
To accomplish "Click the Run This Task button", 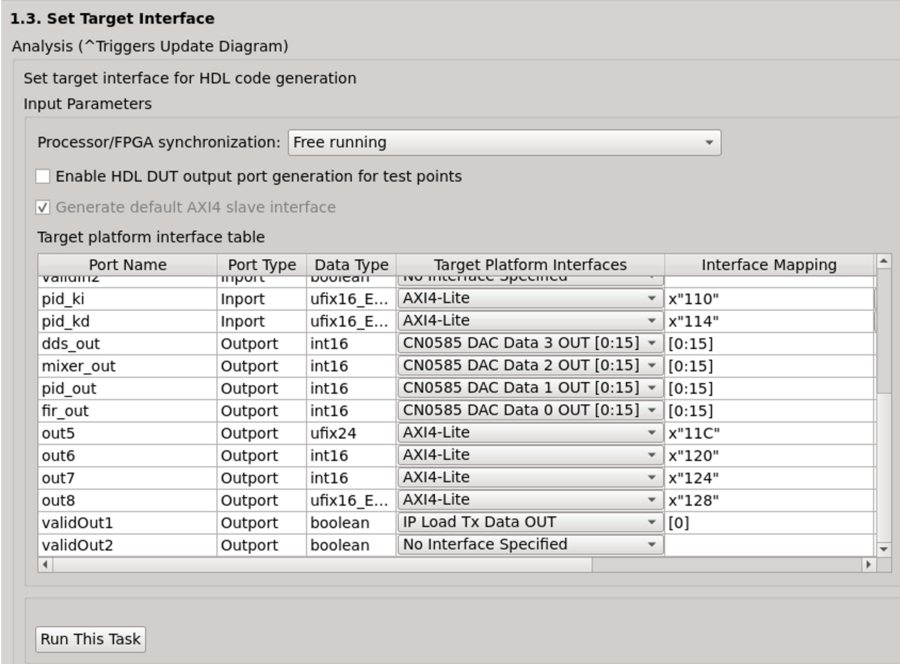I will (x=91, y=639).
